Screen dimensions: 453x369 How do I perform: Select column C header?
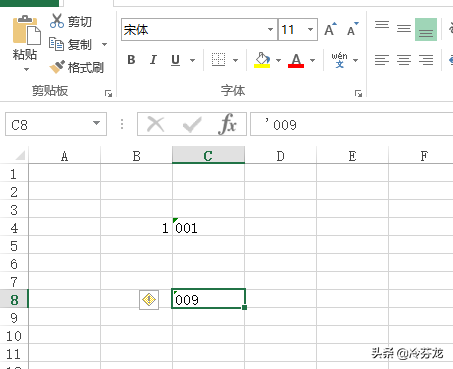(x=208, y=155)
